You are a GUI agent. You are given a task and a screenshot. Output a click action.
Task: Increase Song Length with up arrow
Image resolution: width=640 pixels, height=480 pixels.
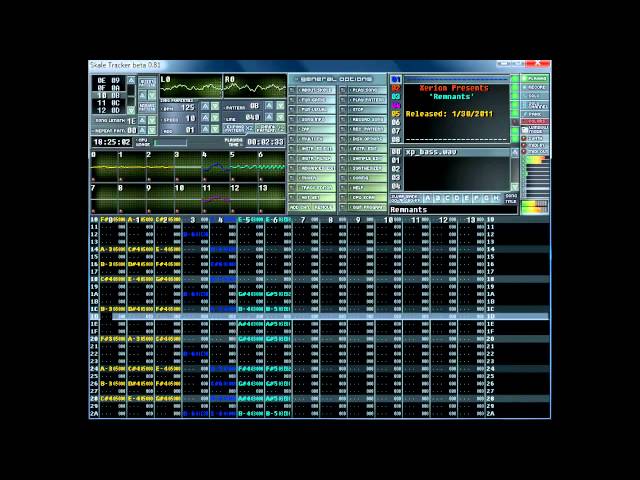point(142,120)
